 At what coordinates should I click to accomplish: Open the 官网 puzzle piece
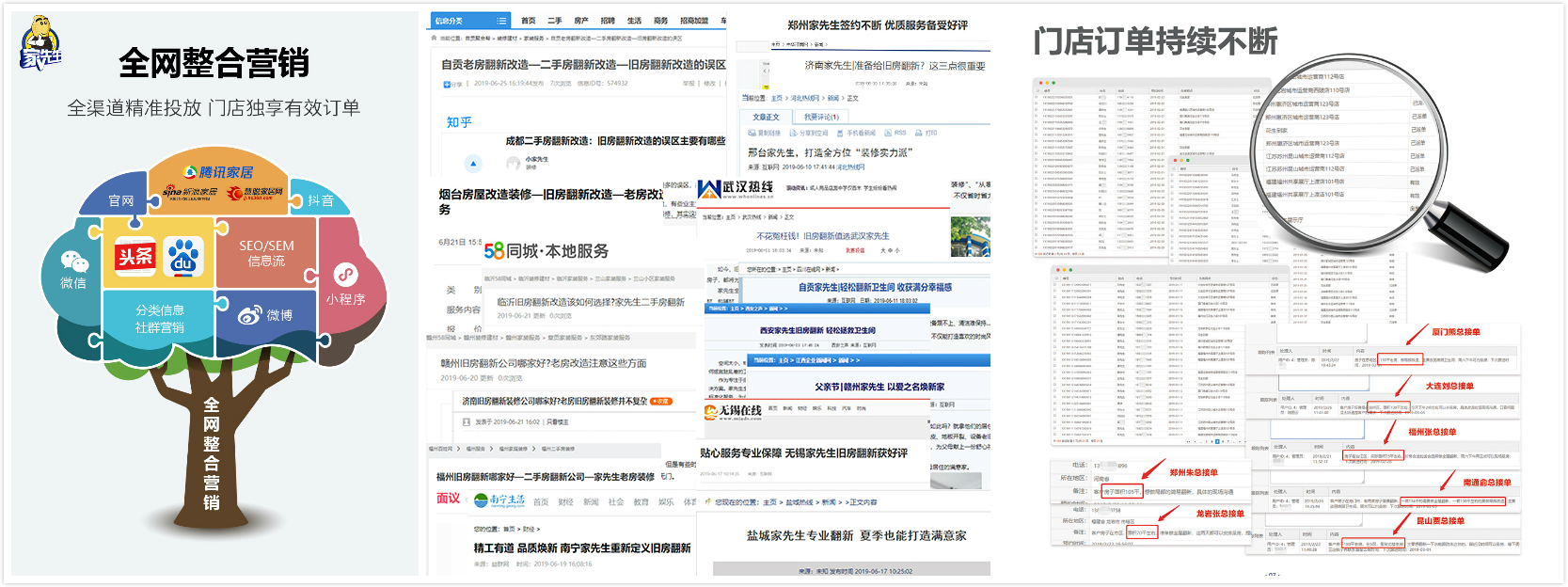coord(120,200)
